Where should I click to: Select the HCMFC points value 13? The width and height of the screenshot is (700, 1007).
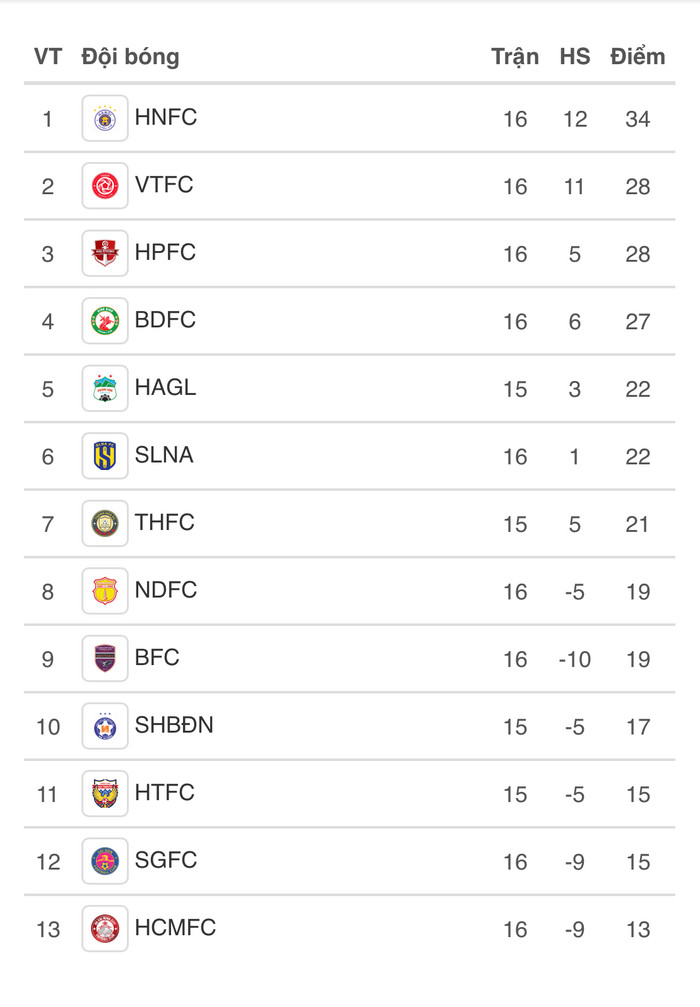click(638, 929)
